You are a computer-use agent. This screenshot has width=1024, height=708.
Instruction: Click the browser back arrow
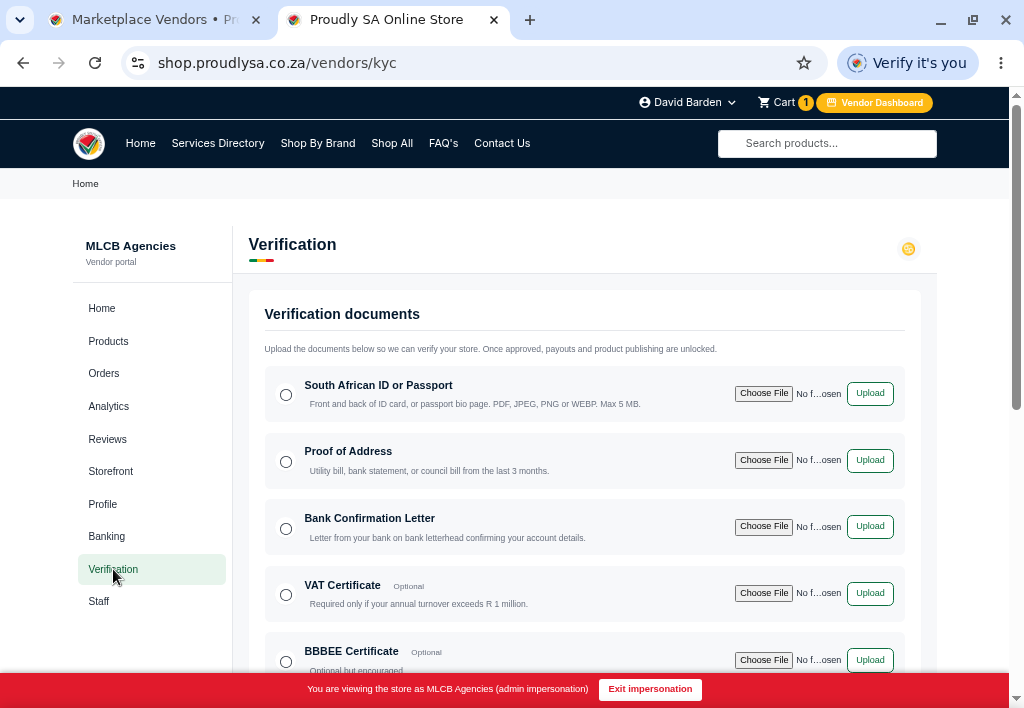[23, 63]
